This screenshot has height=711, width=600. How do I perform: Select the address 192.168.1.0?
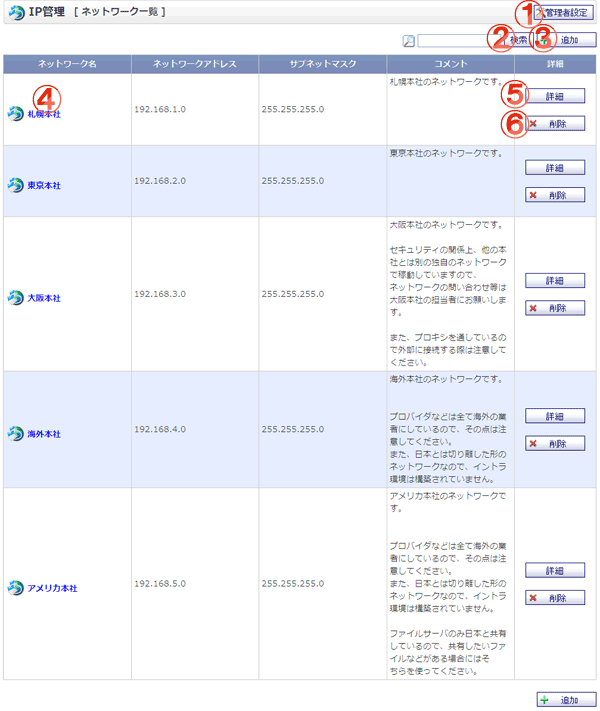[x=160, y=109]
